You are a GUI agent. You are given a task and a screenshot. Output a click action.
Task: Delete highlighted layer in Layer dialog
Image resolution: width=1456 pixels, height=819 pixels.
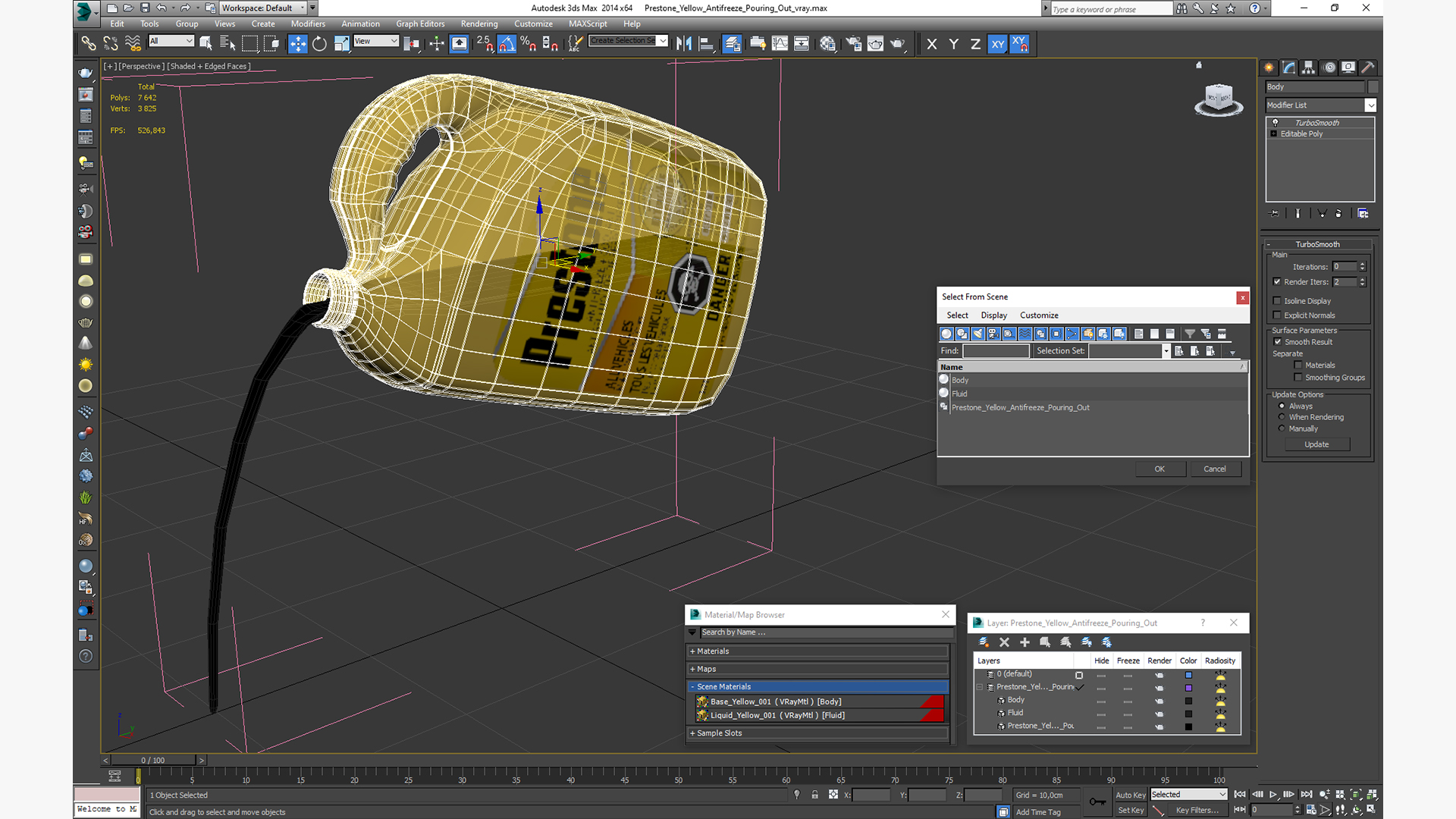pos(1004,642)
